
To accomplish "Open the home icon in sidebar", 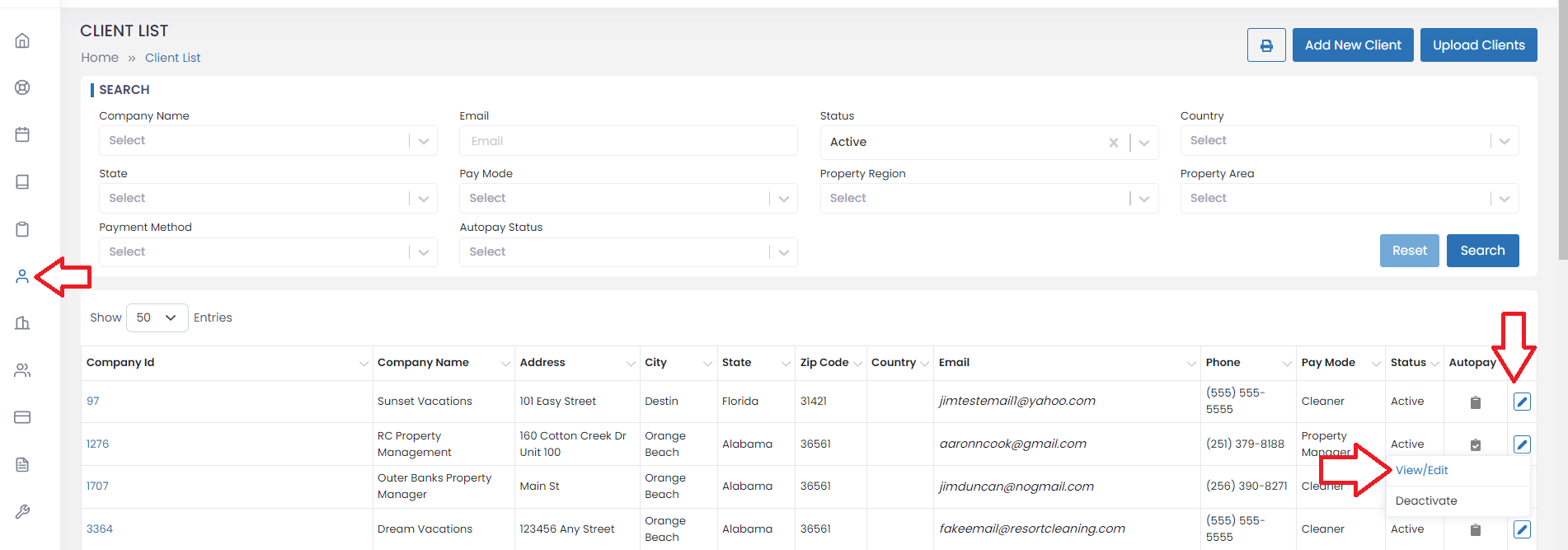I will click(22, 40).
